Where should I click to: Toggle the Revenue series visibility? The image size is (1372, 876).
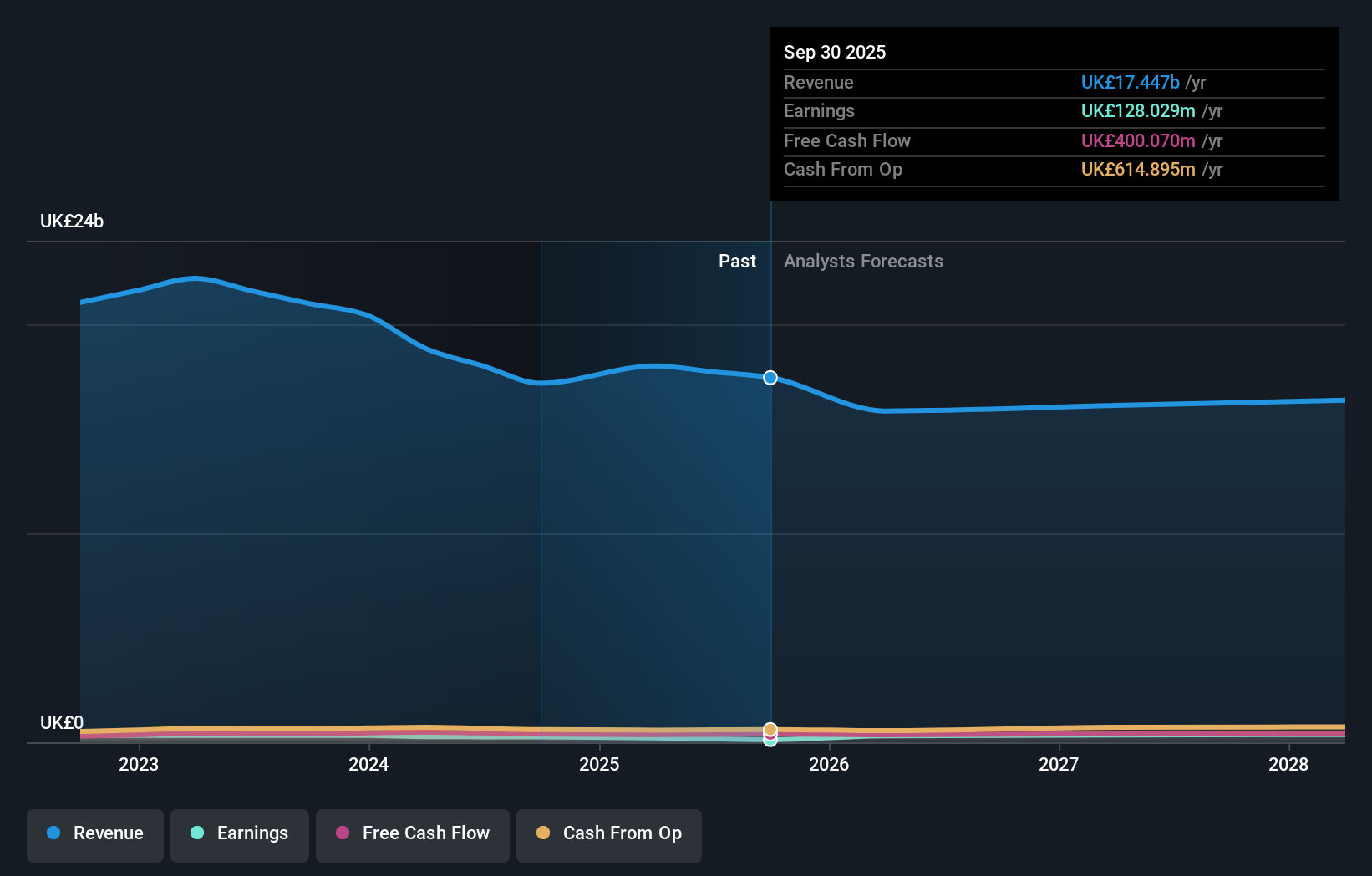[94, 833]
